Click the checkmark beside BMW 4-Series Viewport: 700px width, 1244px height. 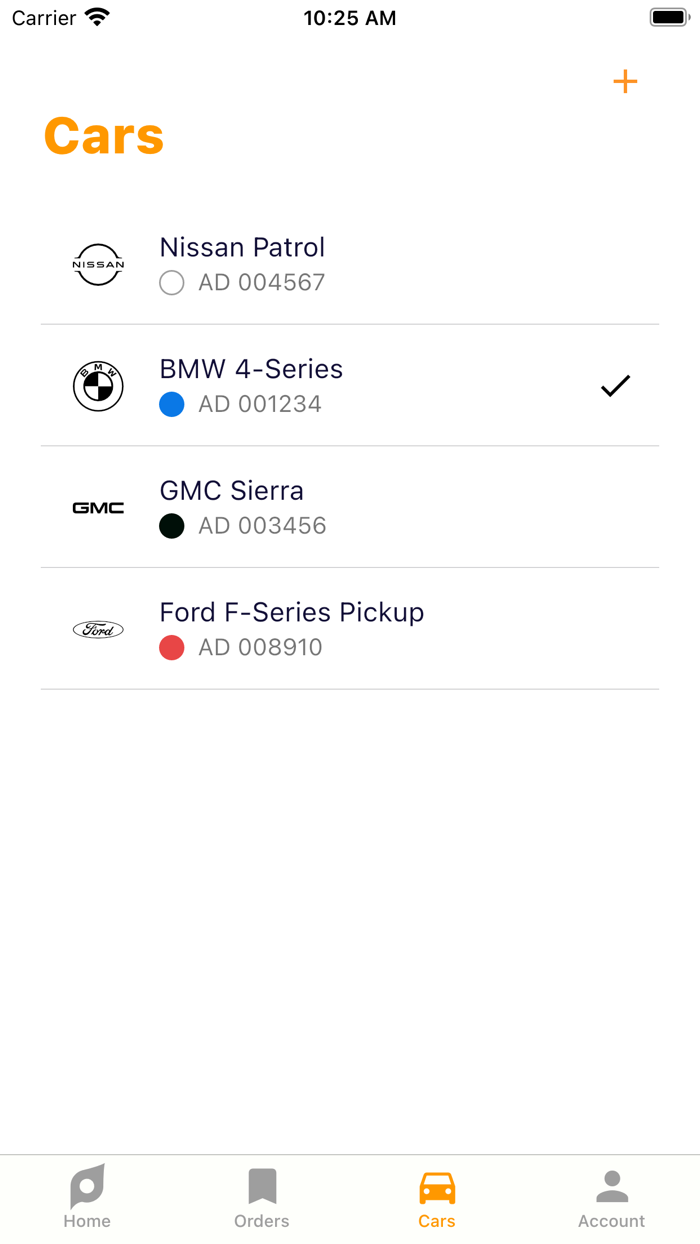(615, 385)
